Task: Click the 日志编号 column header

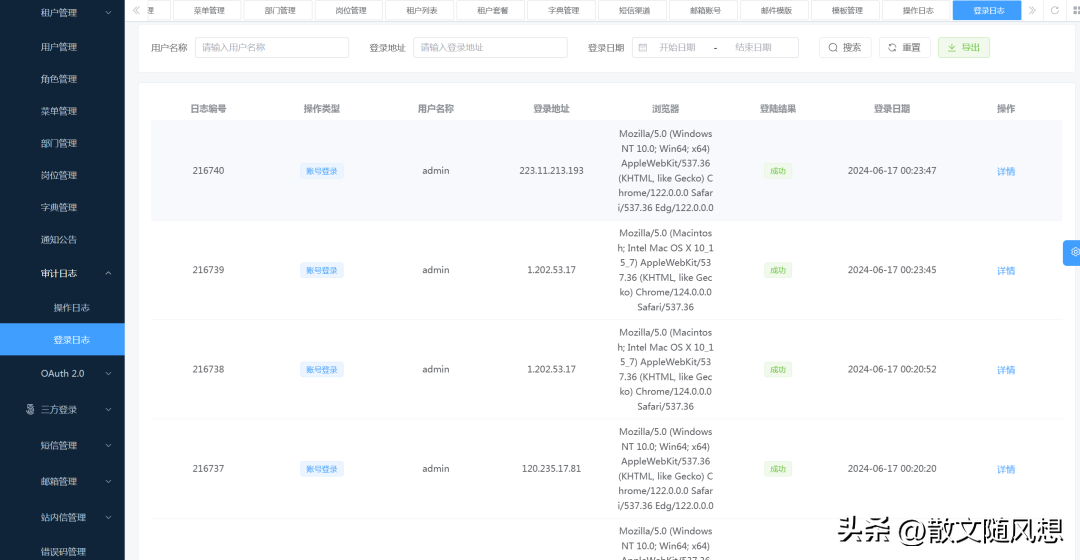Action: (x=208, y=109)
